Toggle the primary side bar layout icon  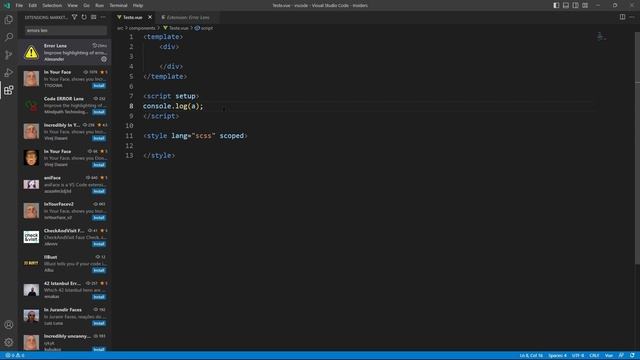(556, 5)
